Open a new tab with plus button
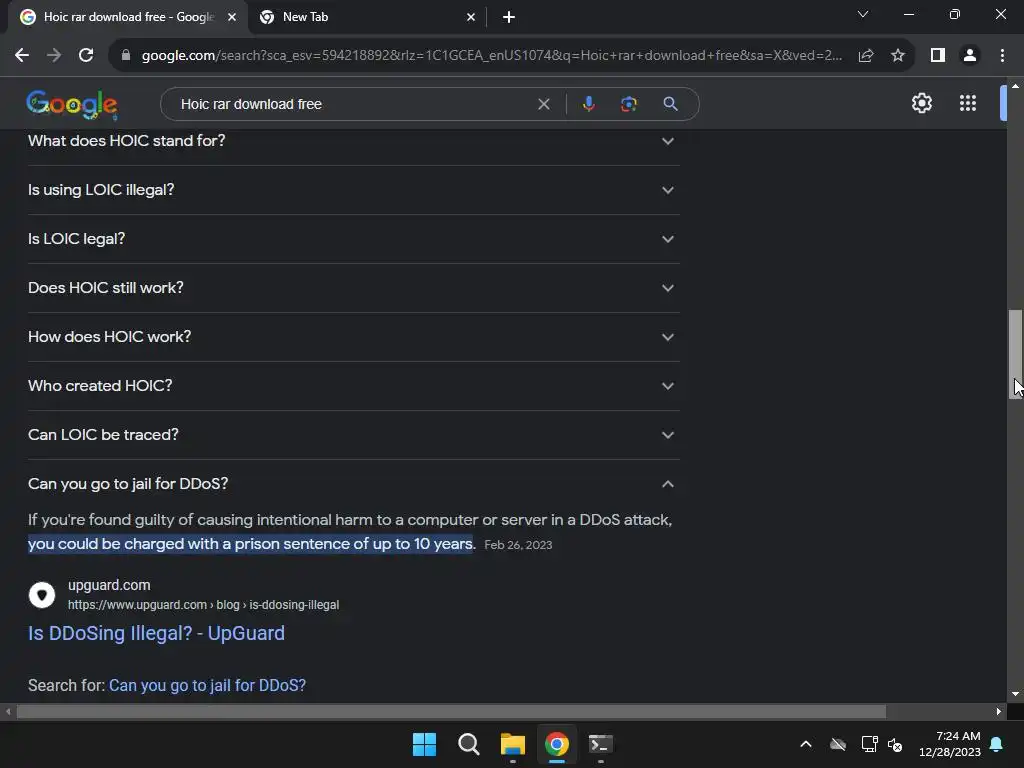 (509, 17)
